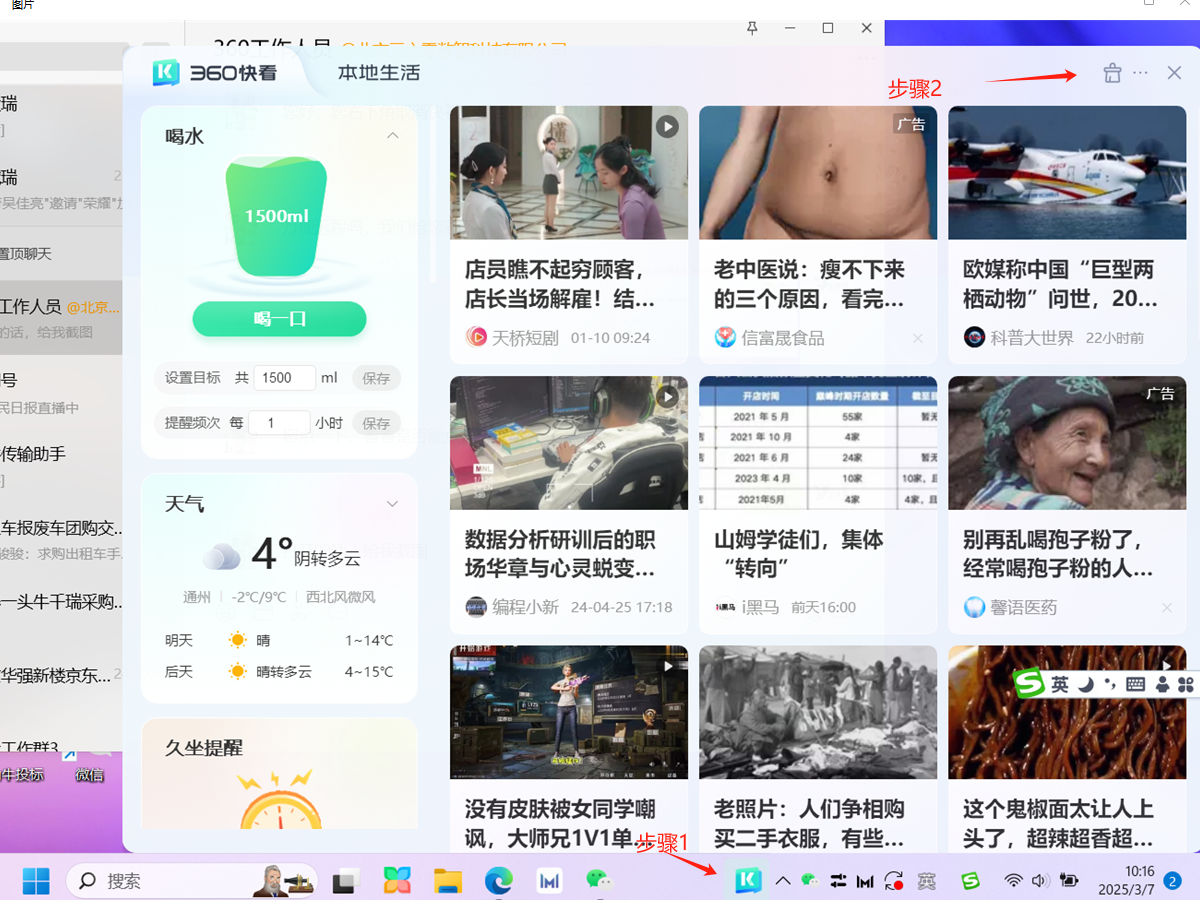Viewport: 1200px width, 900px height.
Task: Play the 数据分析研训后的职场华章 video thumbnail
Action: 569,443
